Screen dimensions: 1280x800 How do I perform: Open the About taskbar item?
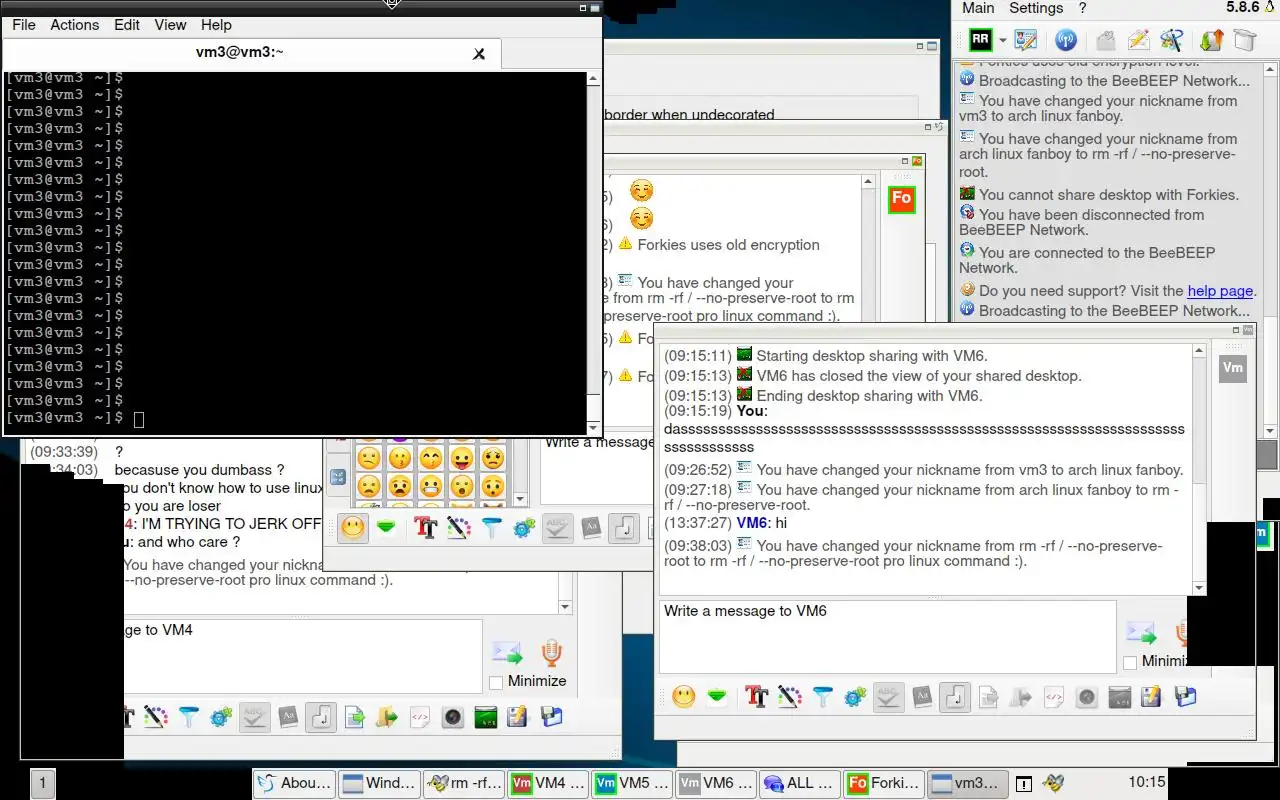(293, 783)
